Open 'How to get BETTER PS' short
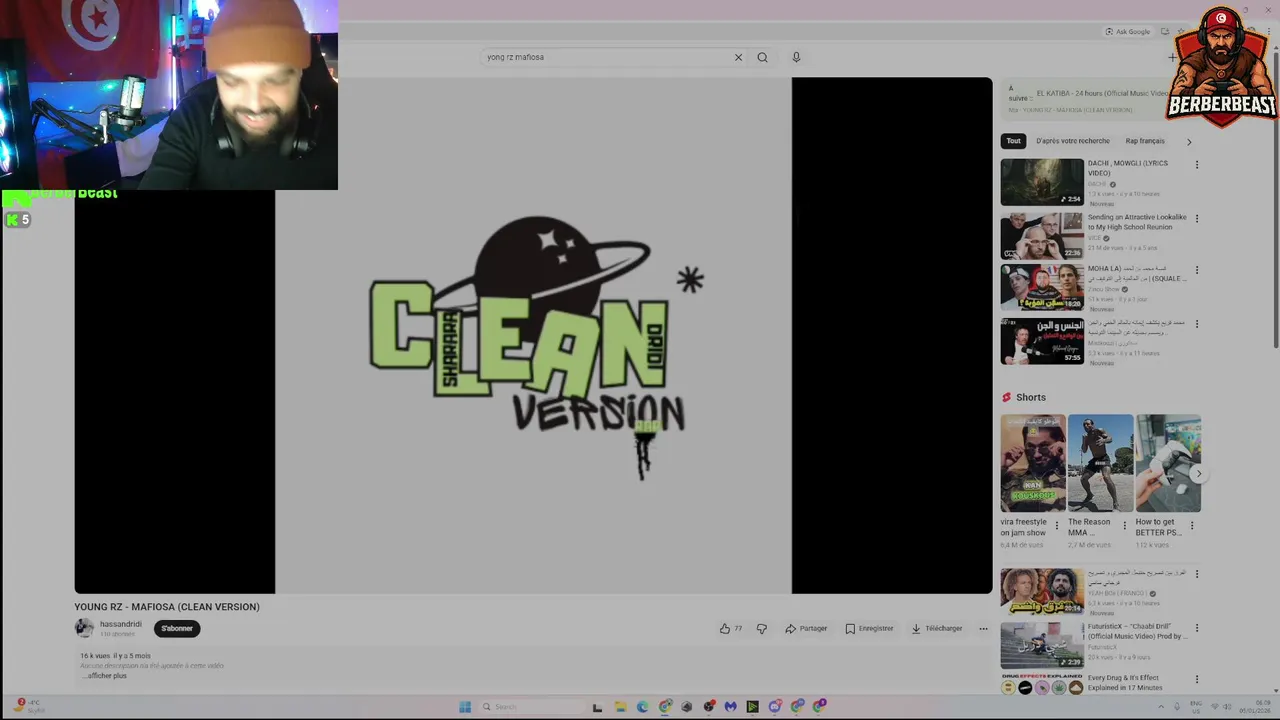 (1168, 463)
